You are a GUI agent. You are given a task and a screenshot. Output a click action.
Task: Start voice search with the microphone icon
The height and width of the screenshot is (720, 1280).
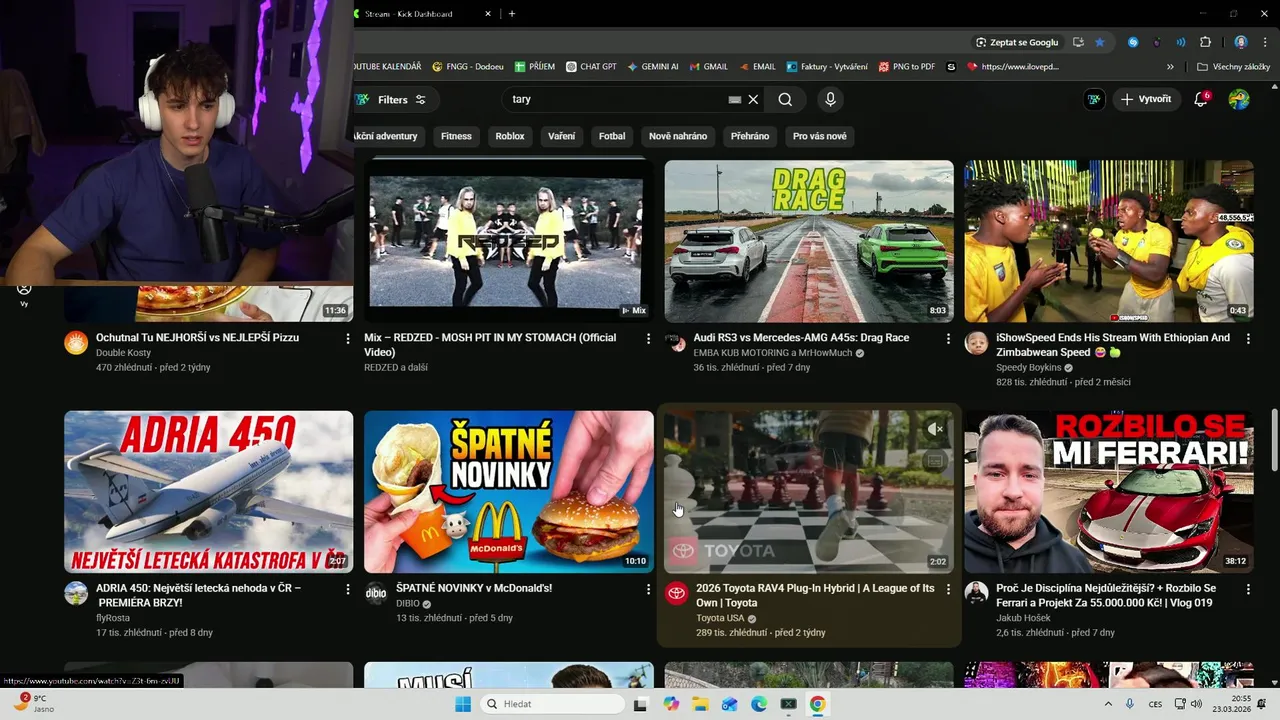coord(830,99)
